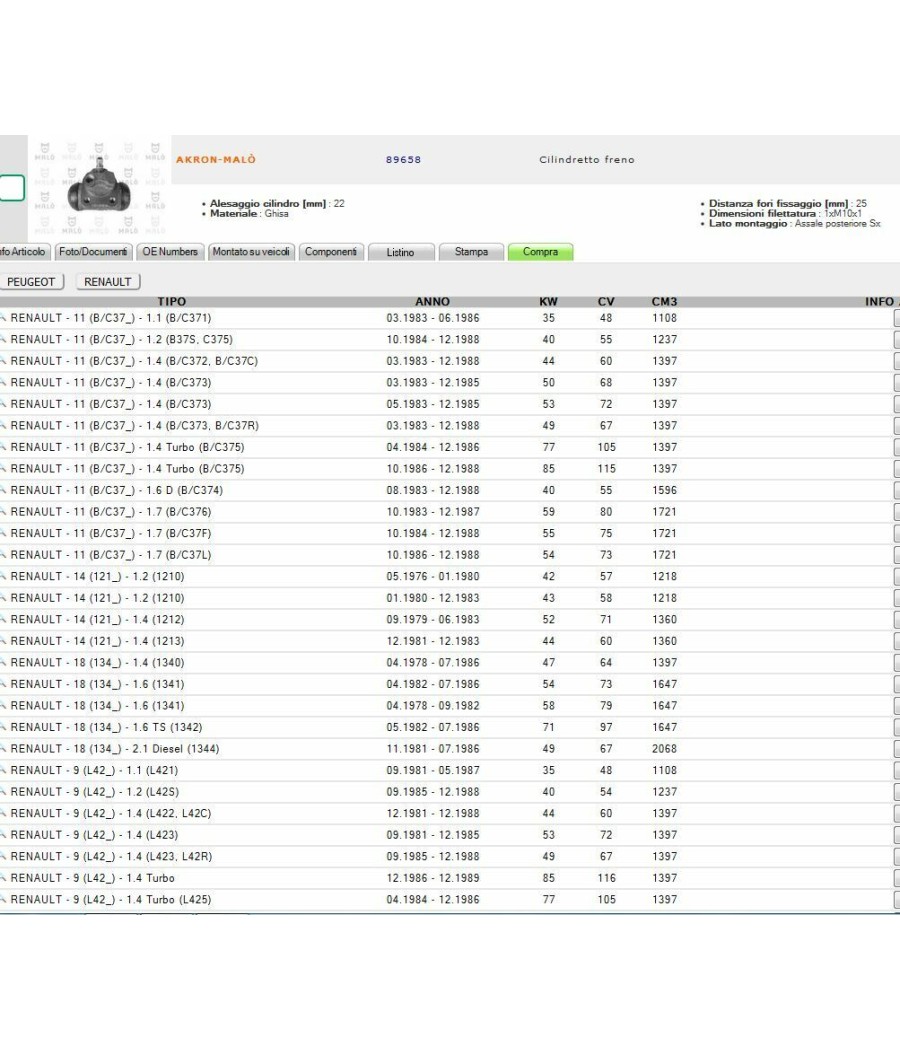The image size is (900, 1050).
Task: Click the 97 CV value
Action: (x=606, y=727)
